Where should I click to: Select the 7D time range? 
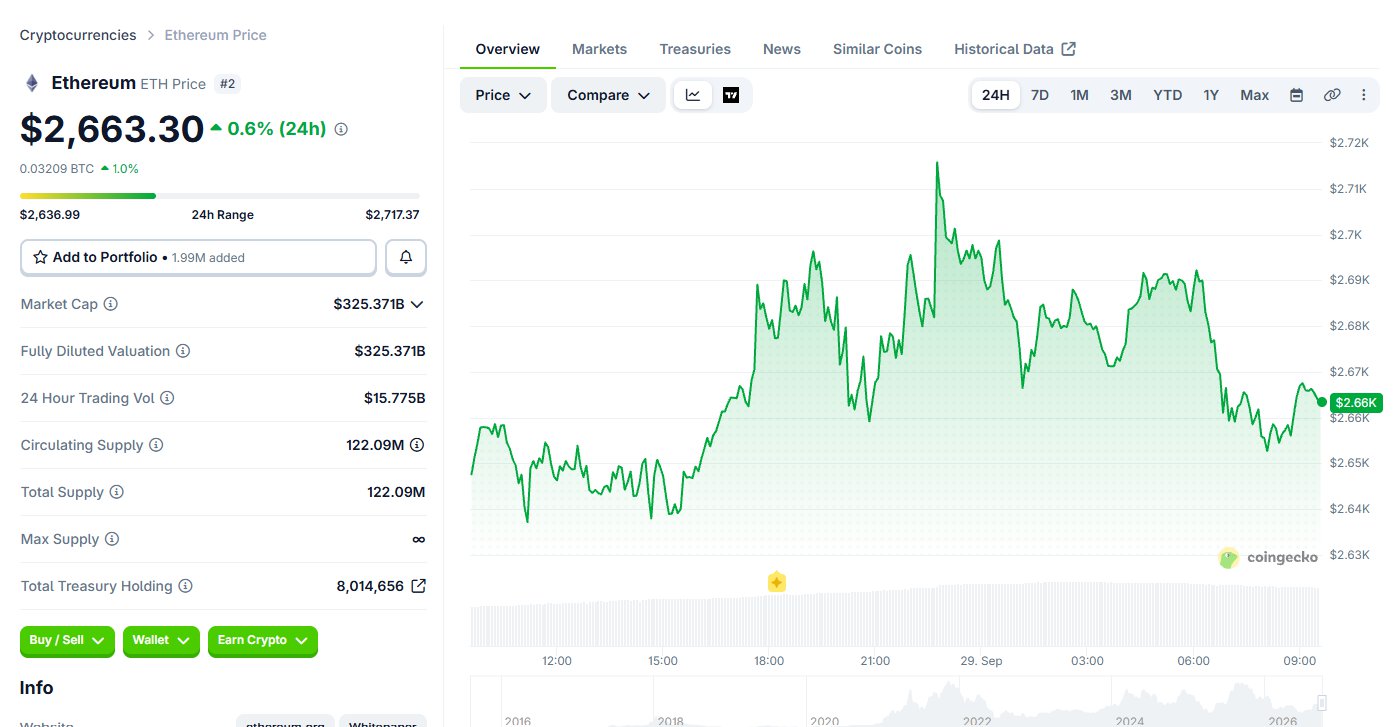tap(1040, 95)
